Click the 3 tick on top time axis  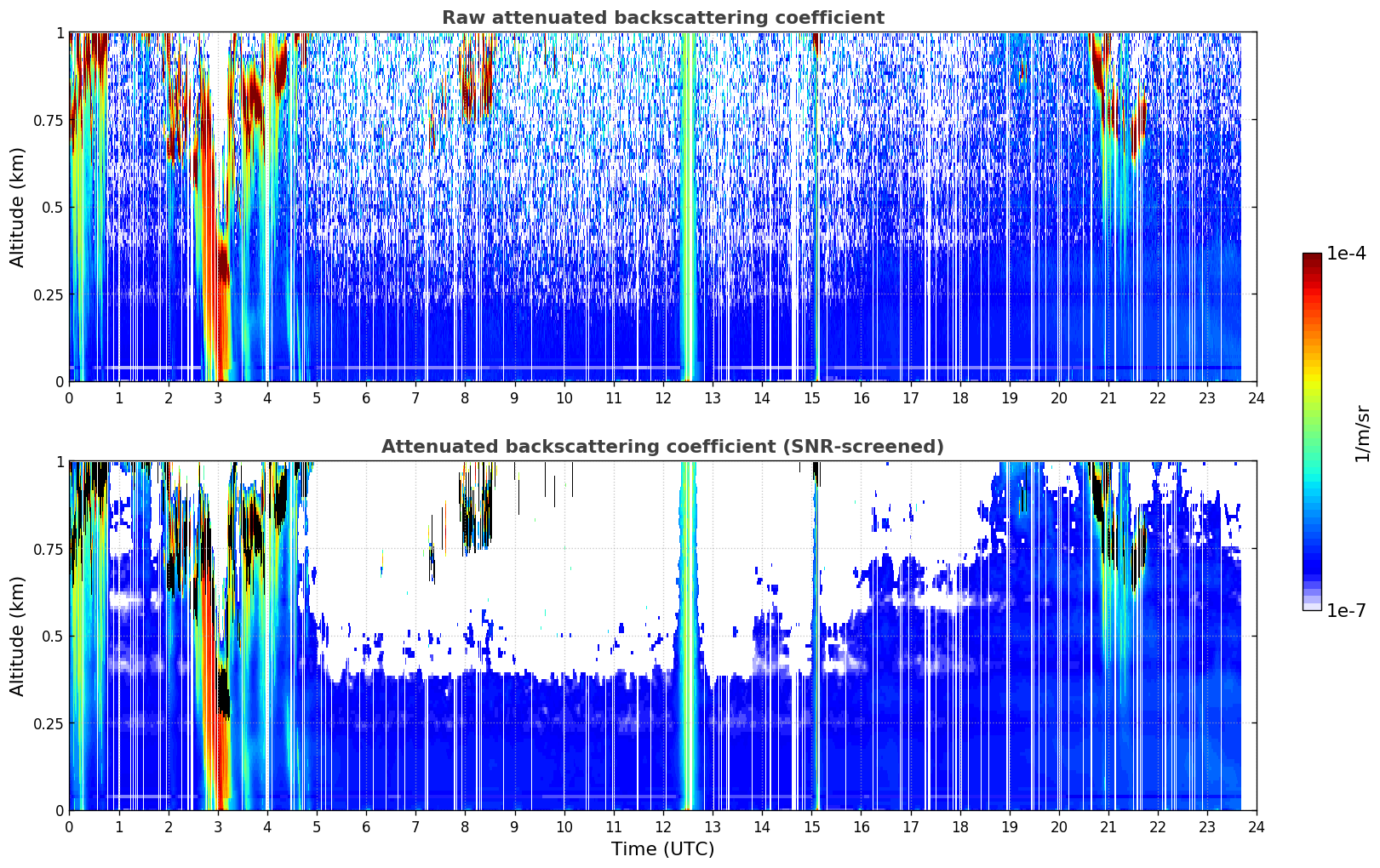tap(218, 398)
